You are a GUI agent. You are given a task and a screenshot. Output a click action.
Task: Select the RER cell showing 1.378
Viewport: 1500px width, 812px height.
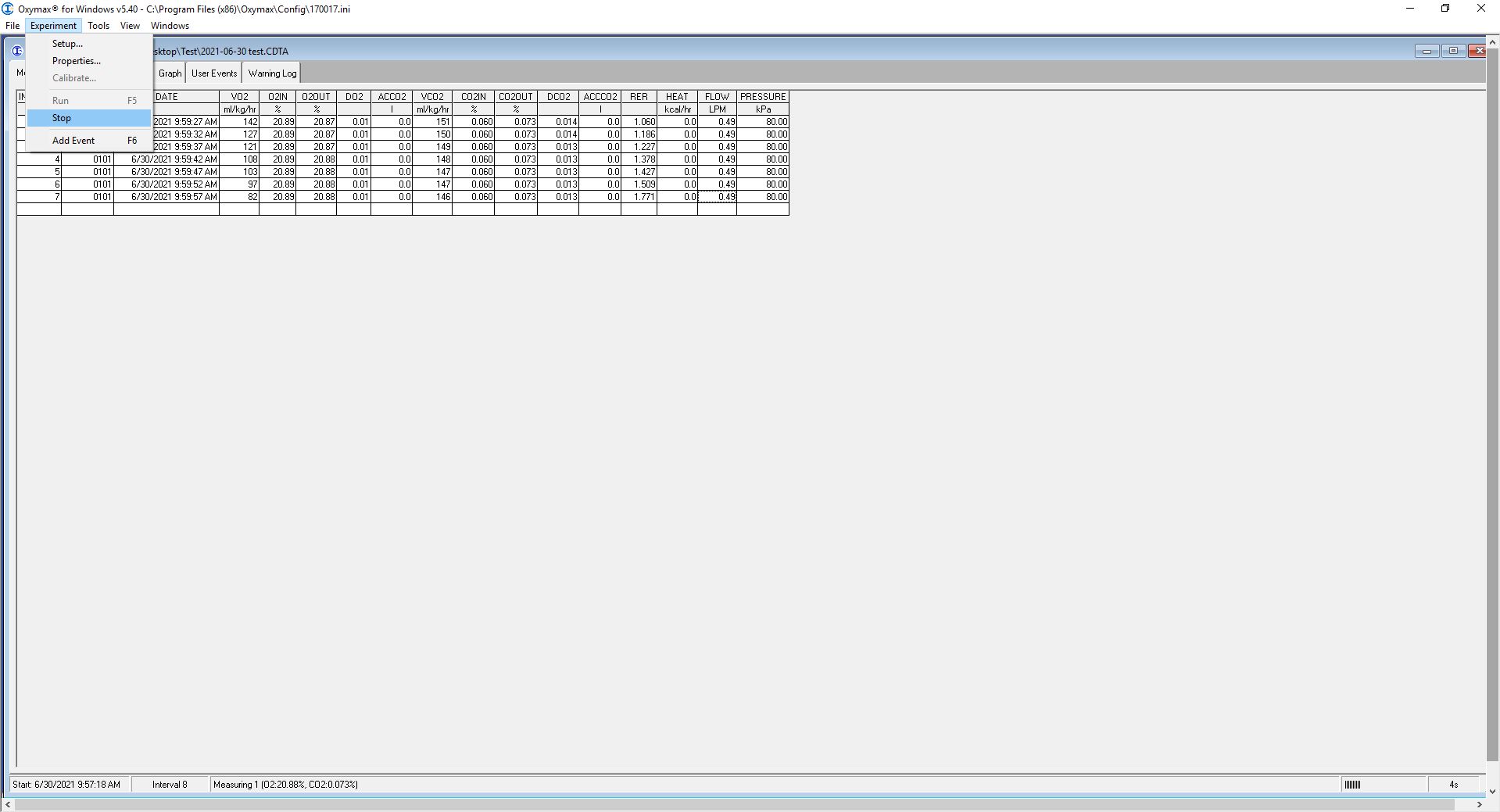[639, 159]
